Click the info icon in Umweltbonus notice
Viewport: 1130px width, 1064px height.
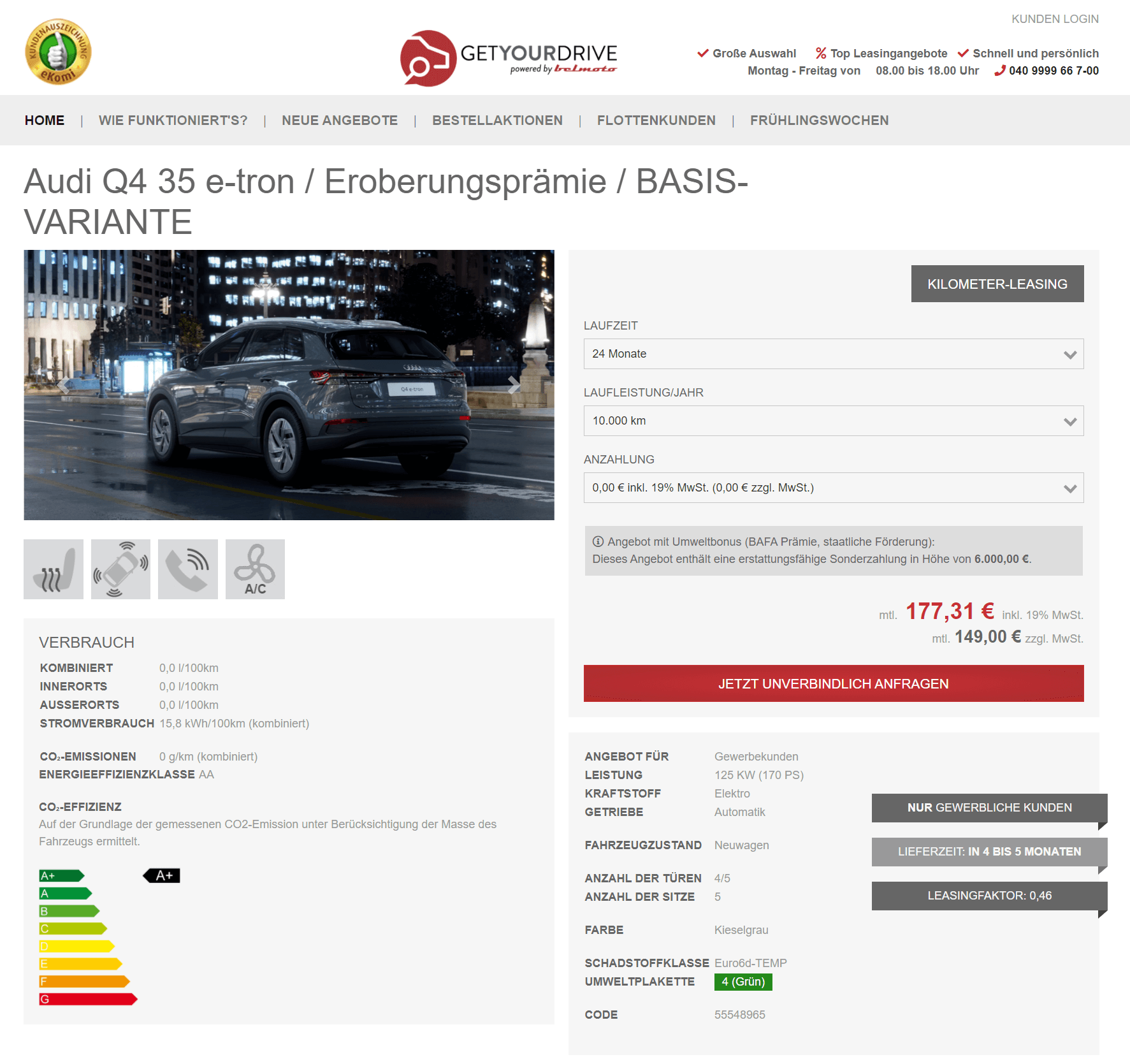[x=598, y=541]
